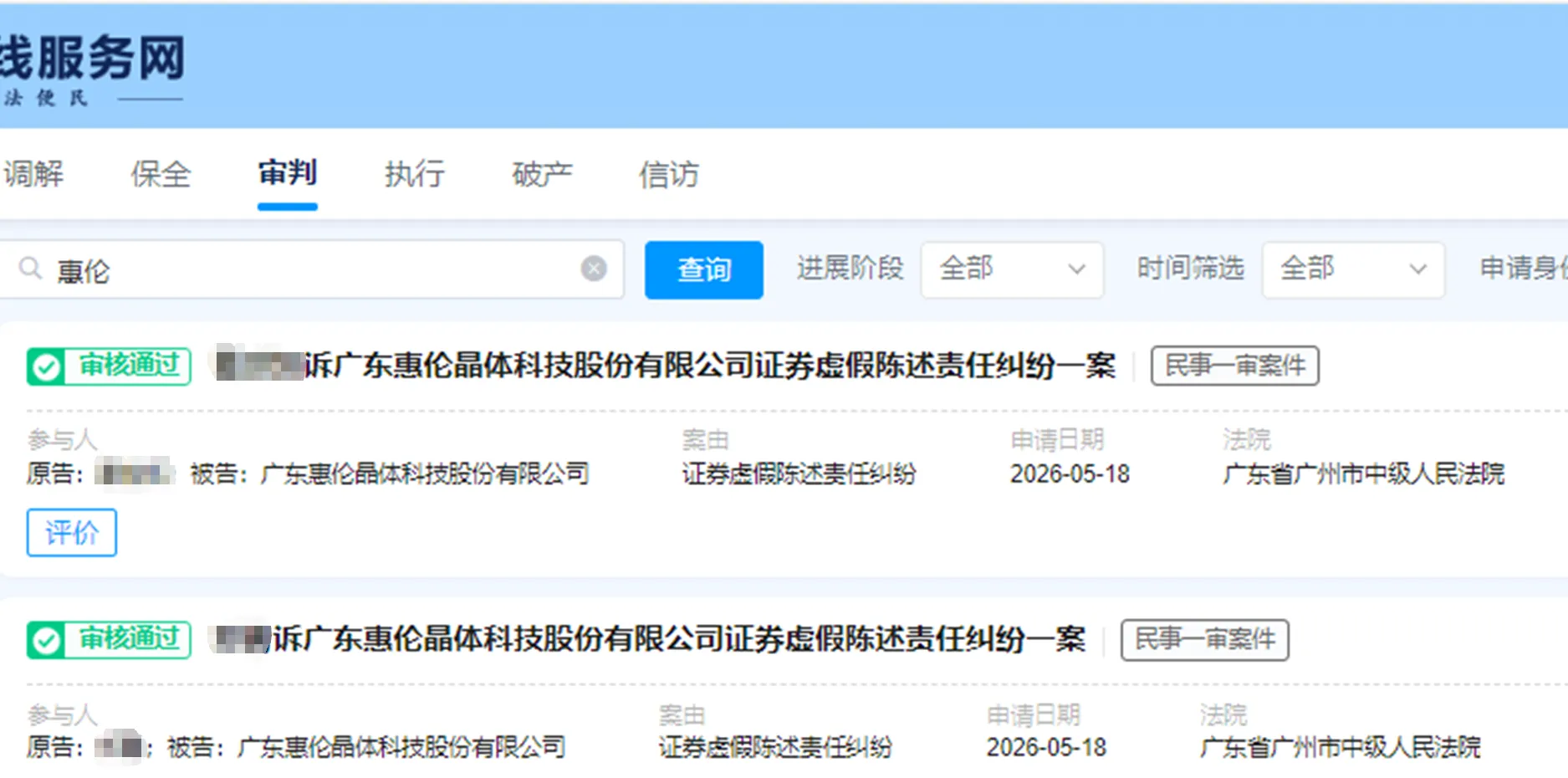Image resolution: width=1568 pixels, height=778 pixels.
Task: Select the 审判 tab
Action: click(288, 173)
